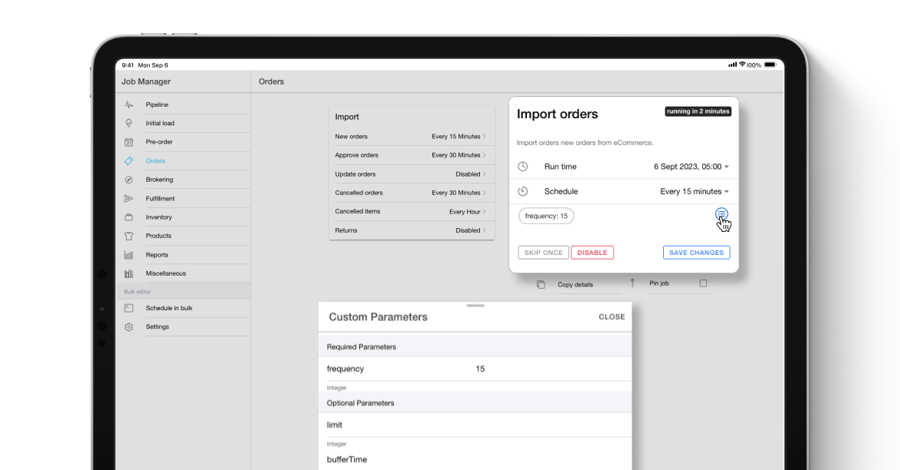Click the Initial load lightbulb icon

pyautogui.click(x=128, y=123)
